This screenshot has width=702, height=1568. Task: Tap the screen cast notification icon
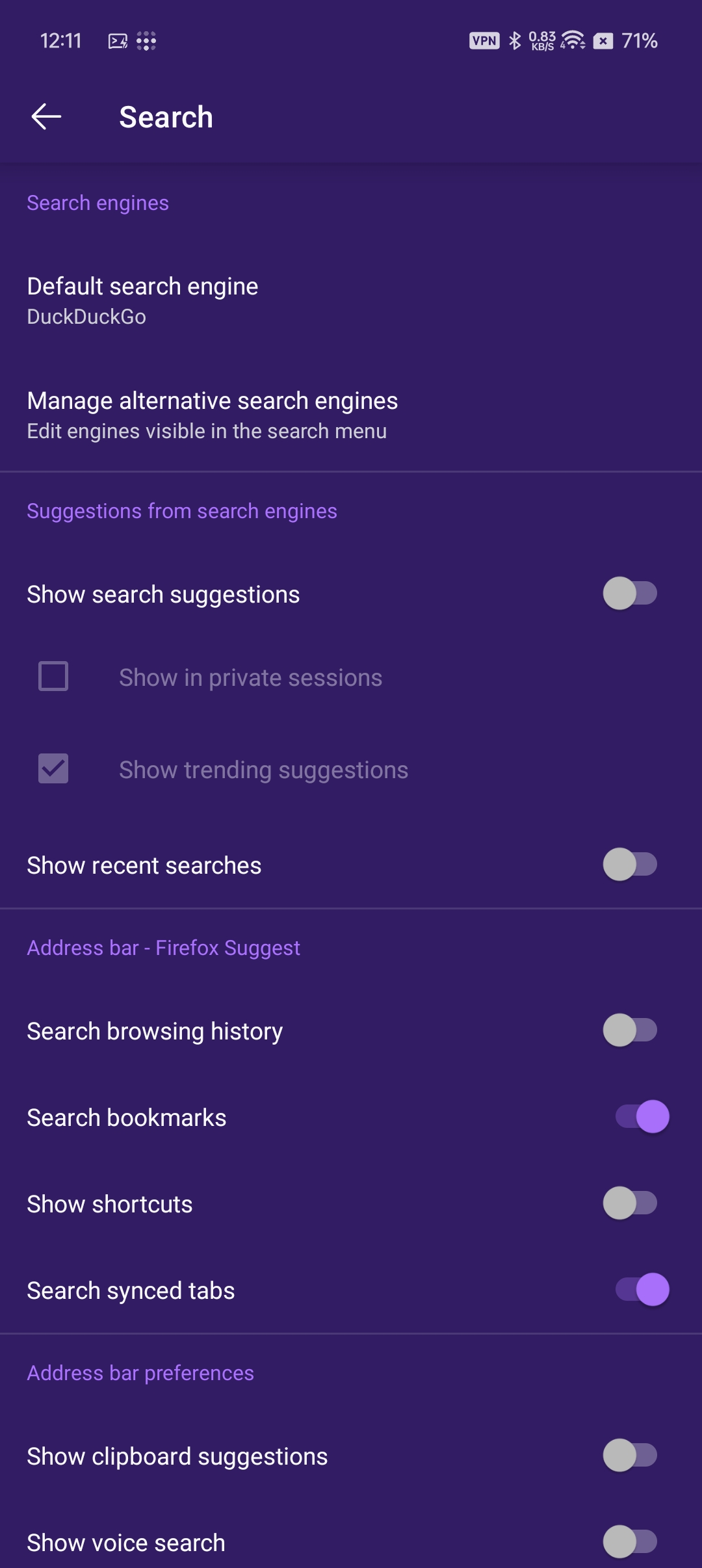118,41
